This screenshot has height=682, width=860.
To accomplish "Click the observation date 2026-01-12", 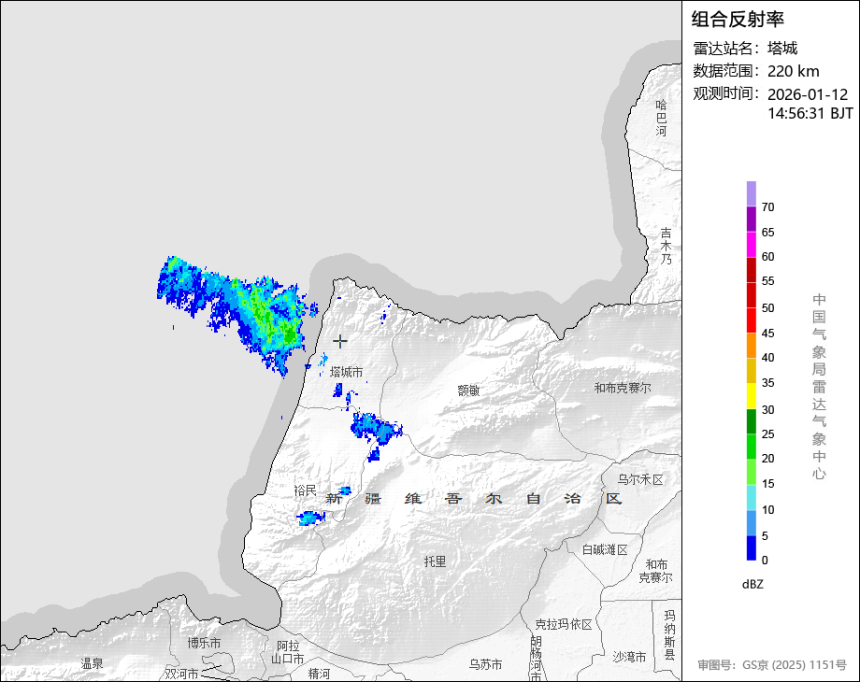I will pos(807,94).
